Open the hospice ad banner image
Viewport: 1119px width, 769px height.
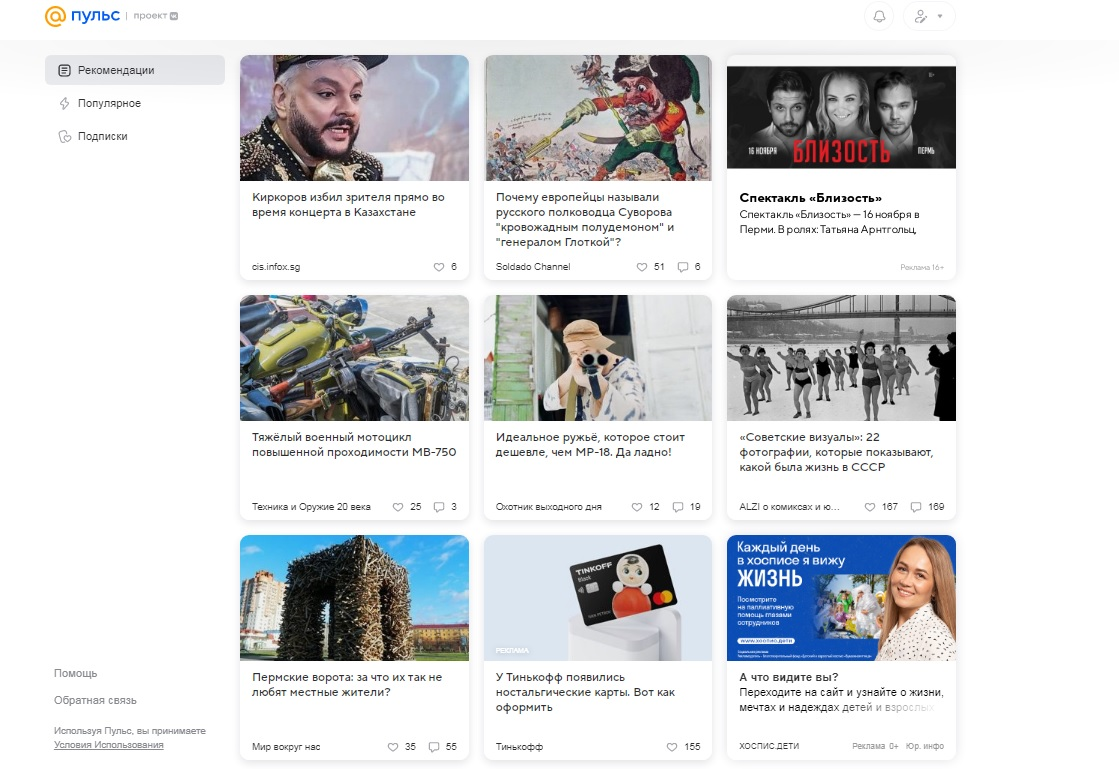coord(841,598)
